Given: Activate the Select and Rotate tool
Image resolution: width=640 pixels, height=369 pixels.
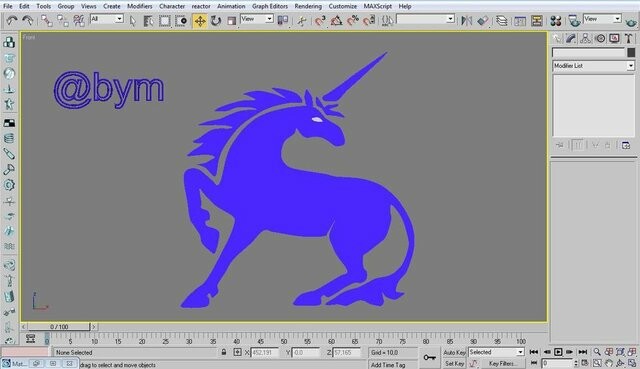Looking at the screenshot, I should 216,21.
